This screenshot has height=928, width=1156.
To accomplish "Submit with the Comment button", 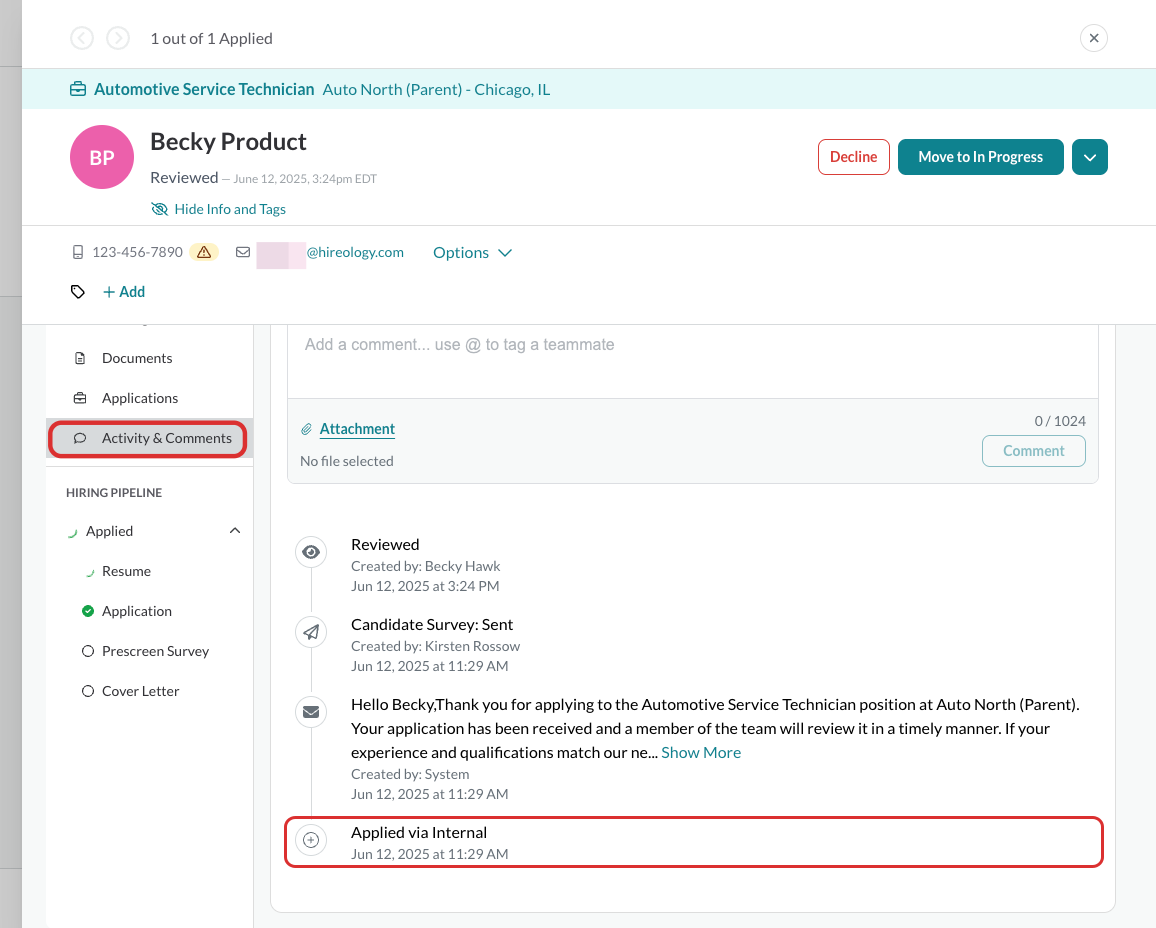I will click(x=1033, y=451).
